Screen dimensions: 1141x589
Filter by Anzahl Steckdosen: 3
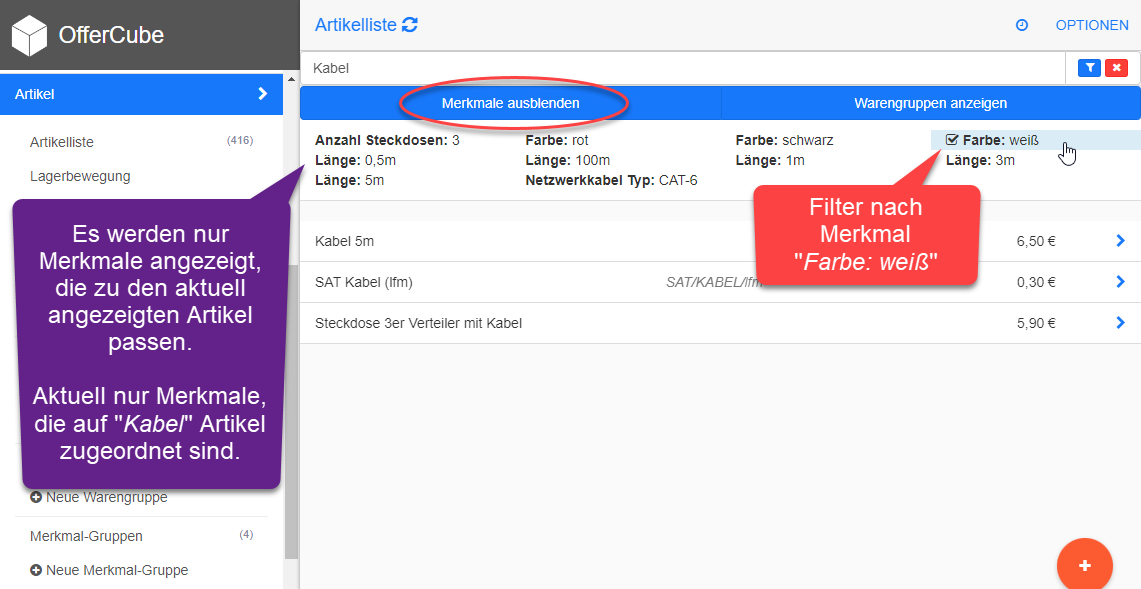coord(387,141)
